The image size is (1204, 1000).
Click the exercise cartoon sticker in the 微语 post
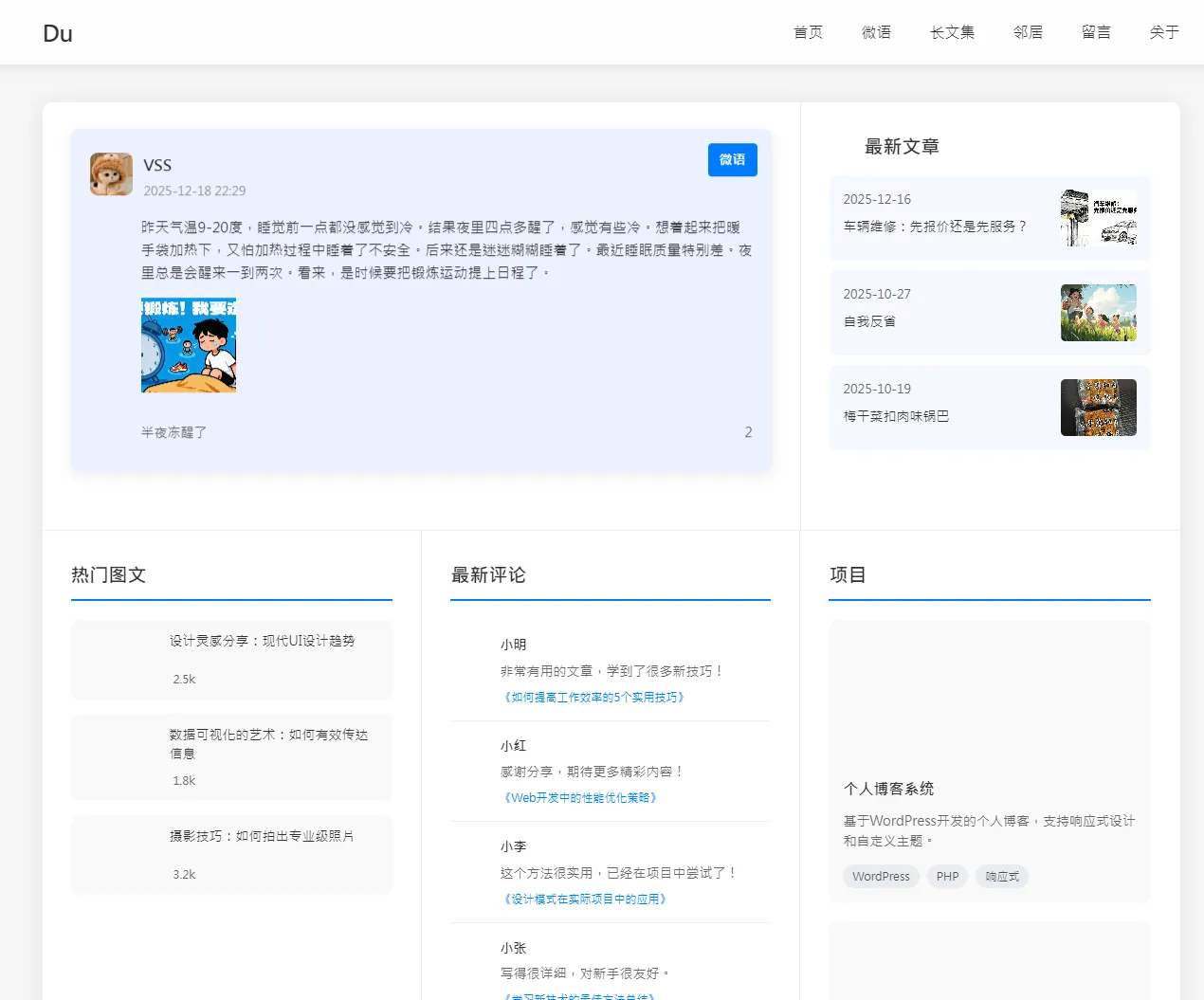(189, 345)
